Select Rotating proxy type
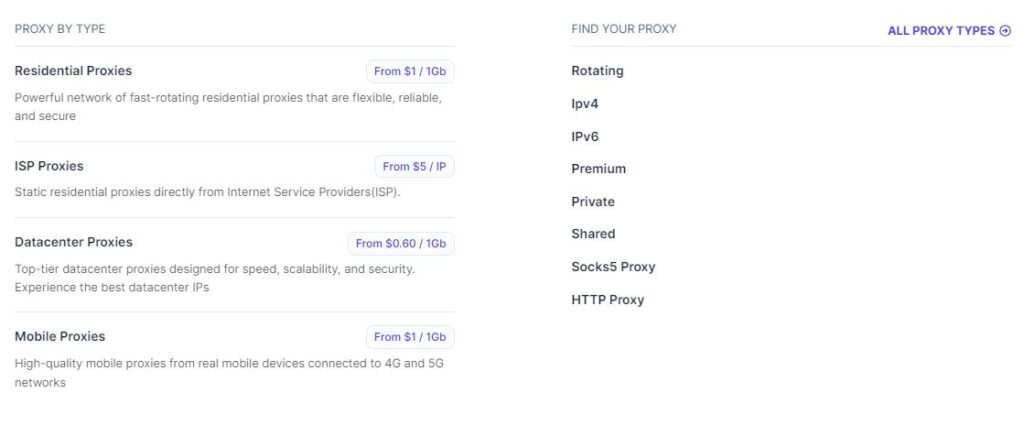The height and width of the screenshot is (426, 1024). click(x=598, y=71)
